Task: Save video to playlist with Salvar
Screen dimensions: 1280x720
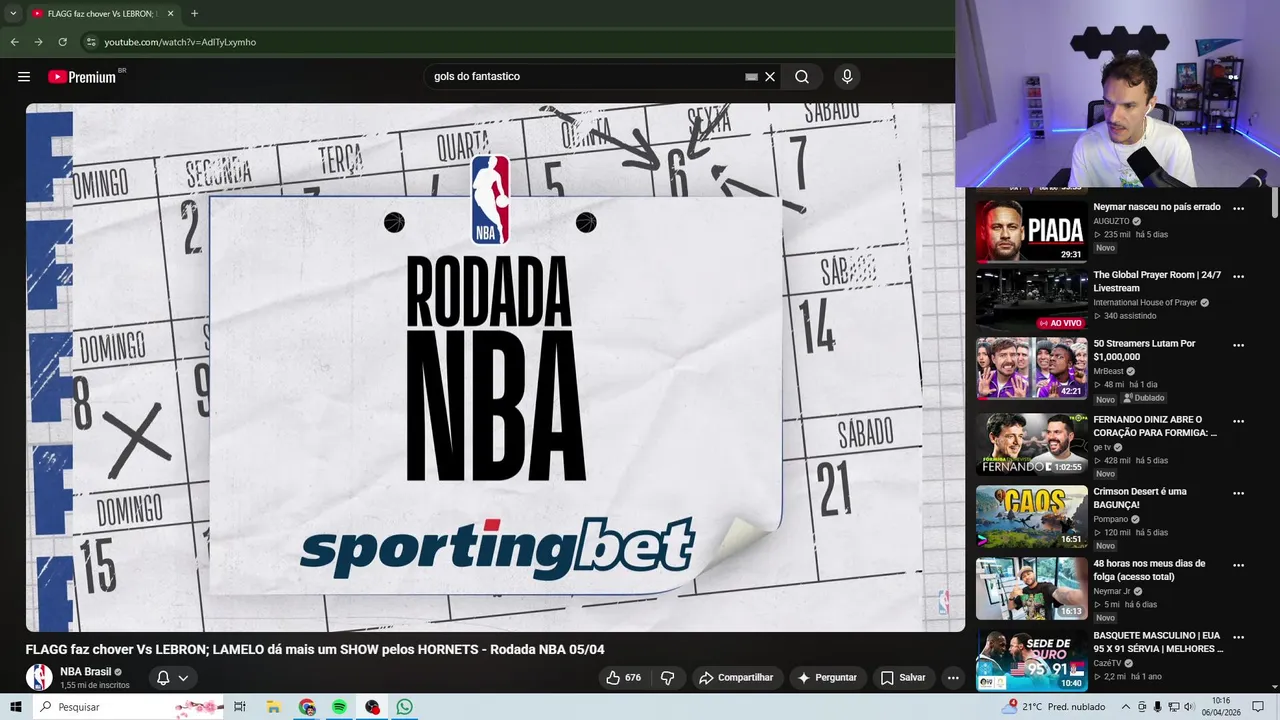Action: (903, 678)
